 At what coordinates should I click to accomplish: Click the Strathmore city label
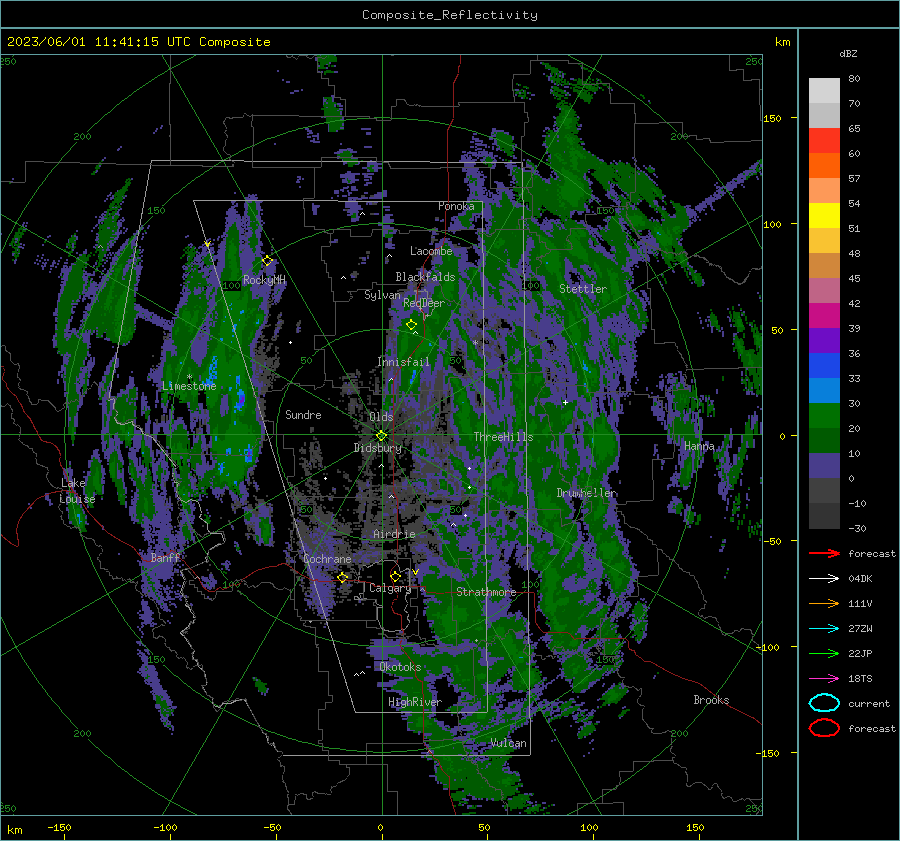pos(486,592)
